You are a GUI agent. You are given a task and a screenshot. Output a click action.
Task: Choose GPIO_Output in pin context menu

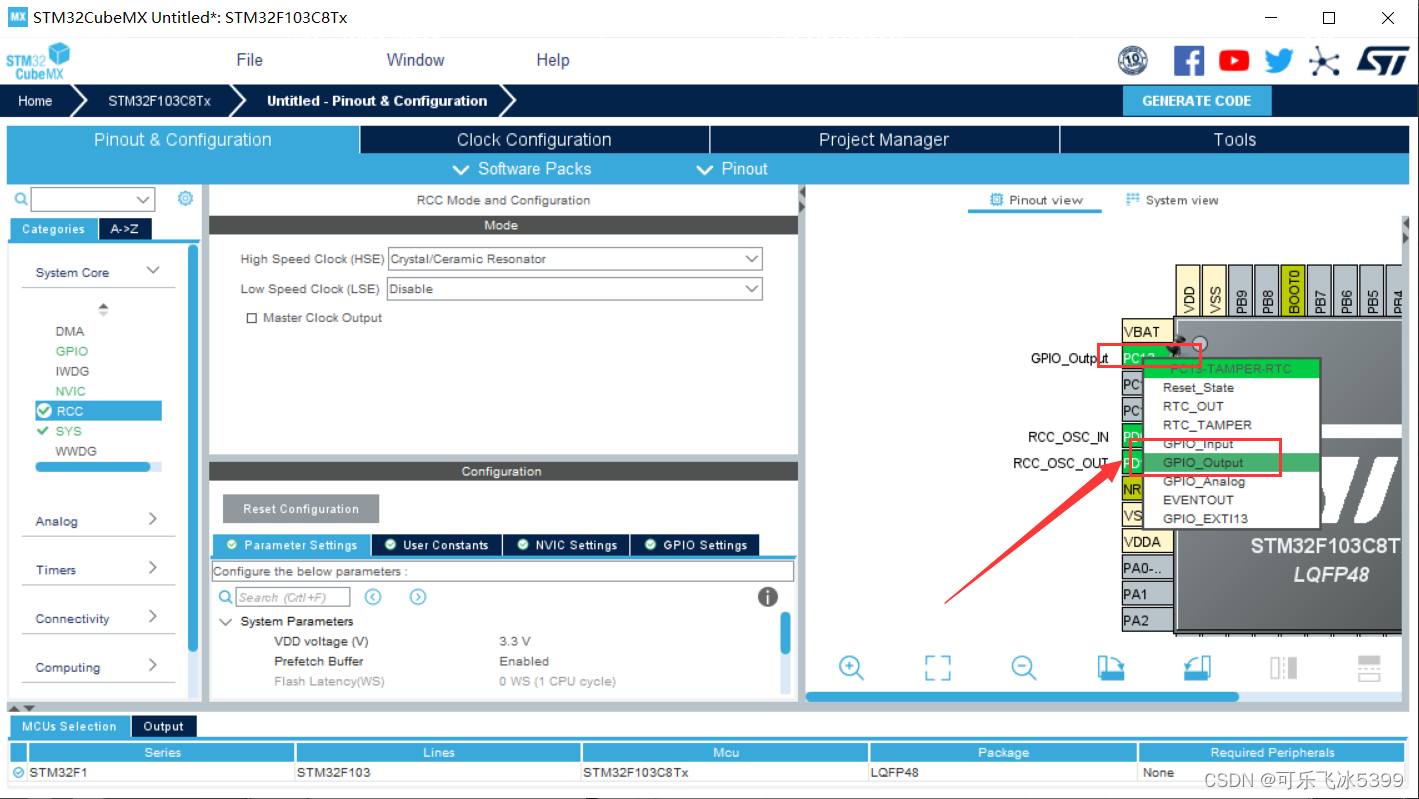click(x=1230, y=462)
